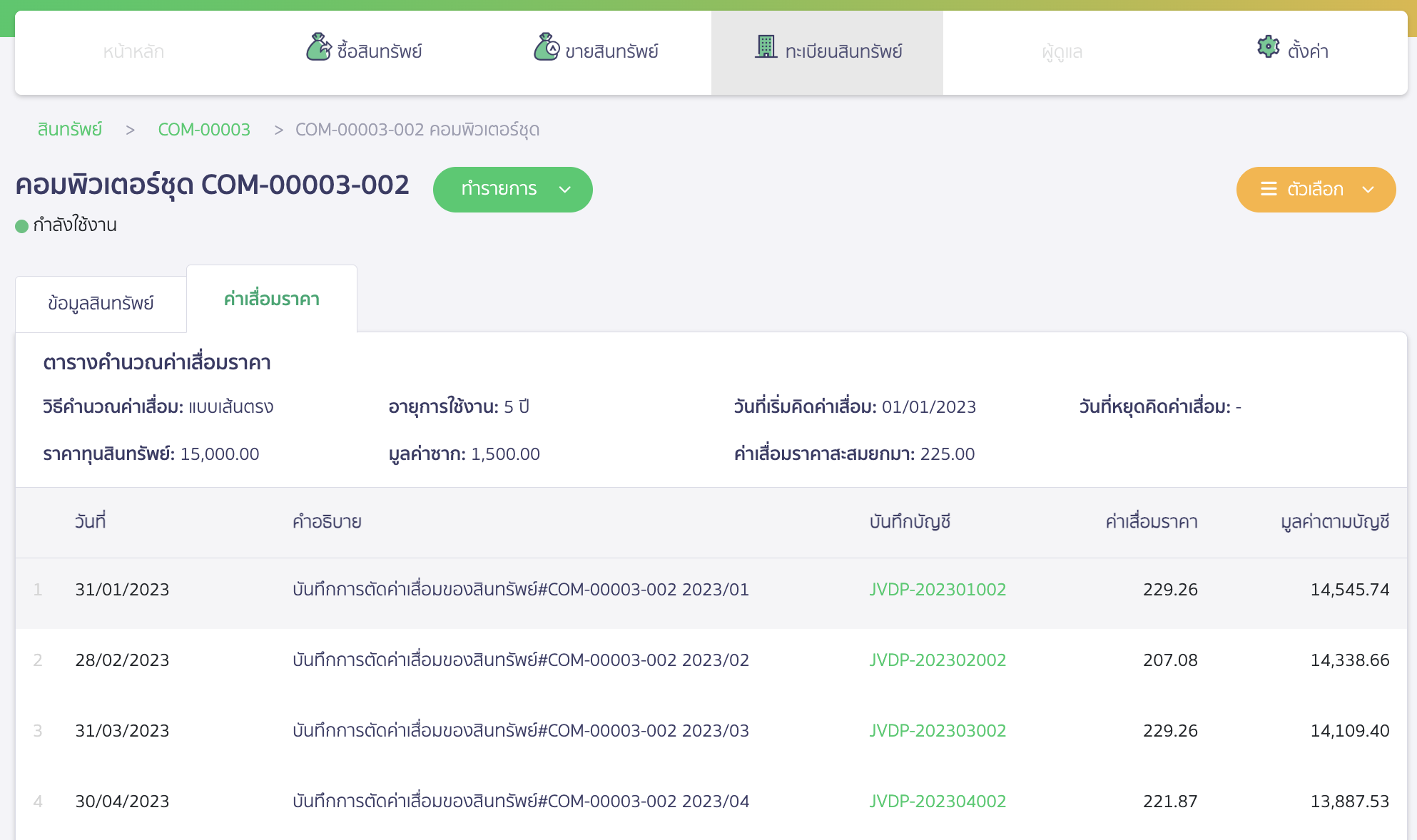Click the sell asset money bag icon
This screenshot has width=1417, height=840.
point(547,48)
